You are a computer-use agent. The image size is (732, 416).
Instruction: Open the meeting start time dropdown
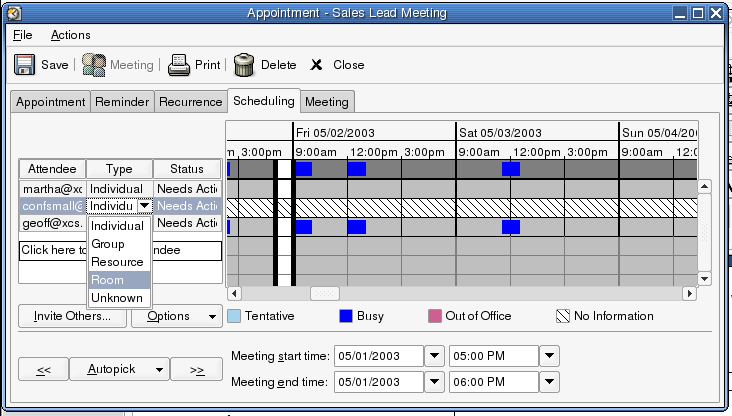551,356
